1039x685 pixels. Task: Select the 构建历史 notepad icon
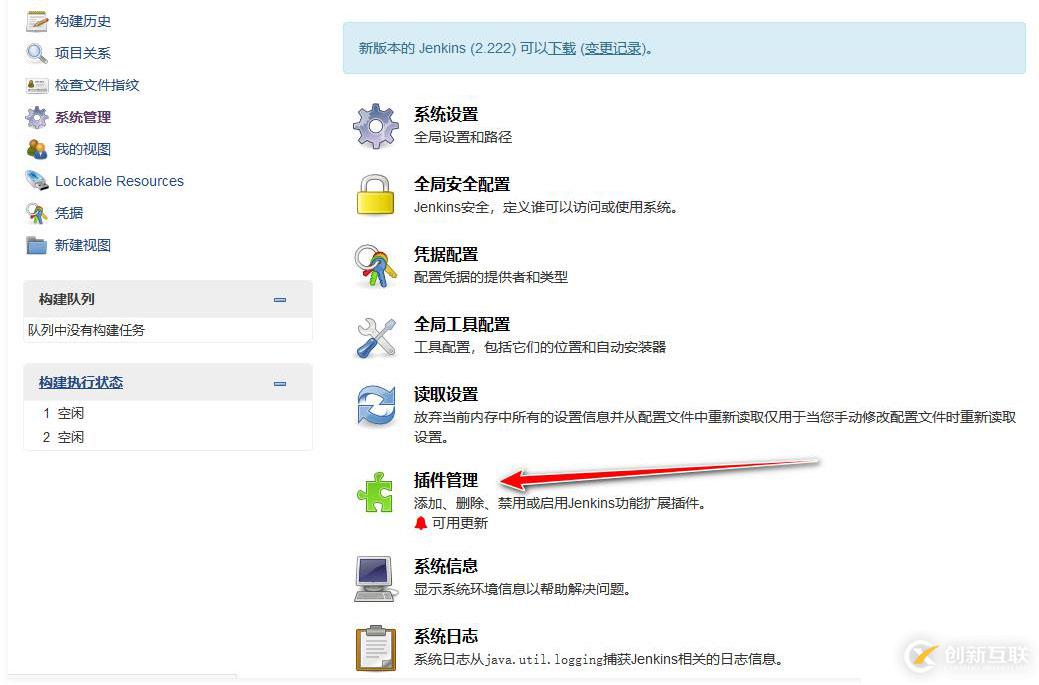[x=36, y=20]
